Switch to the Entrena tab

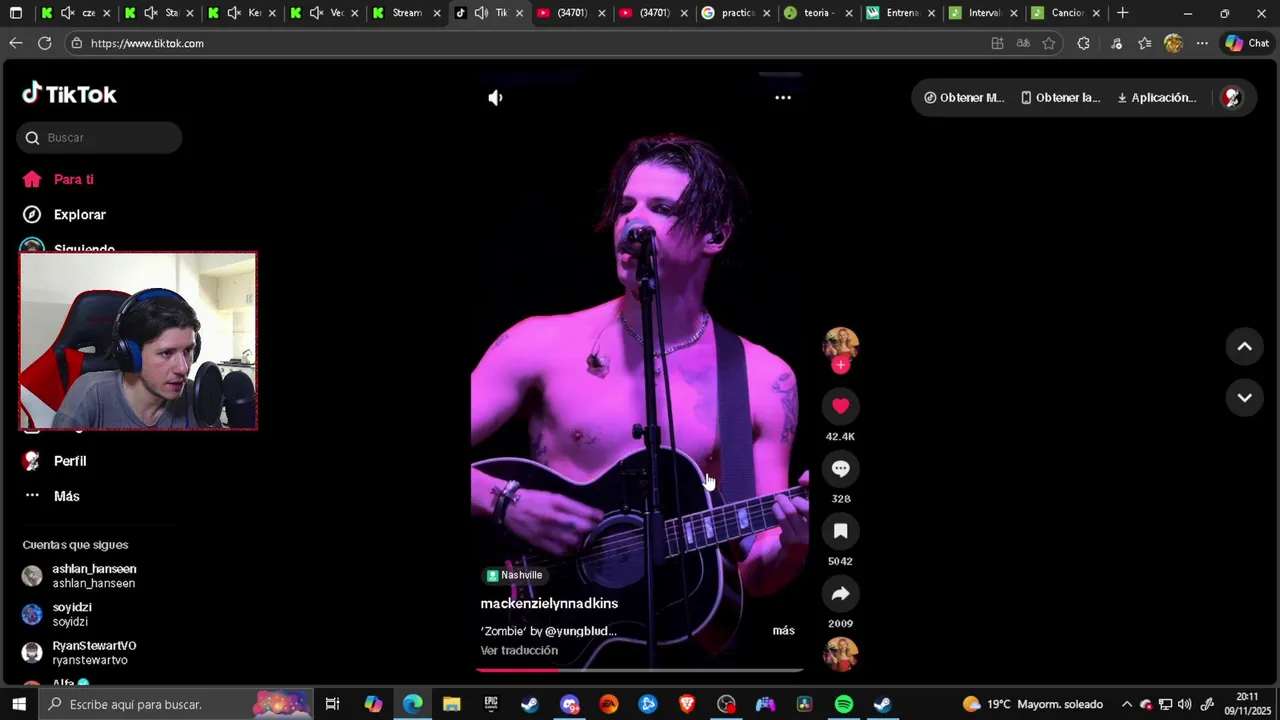click(x=901, y=13)
